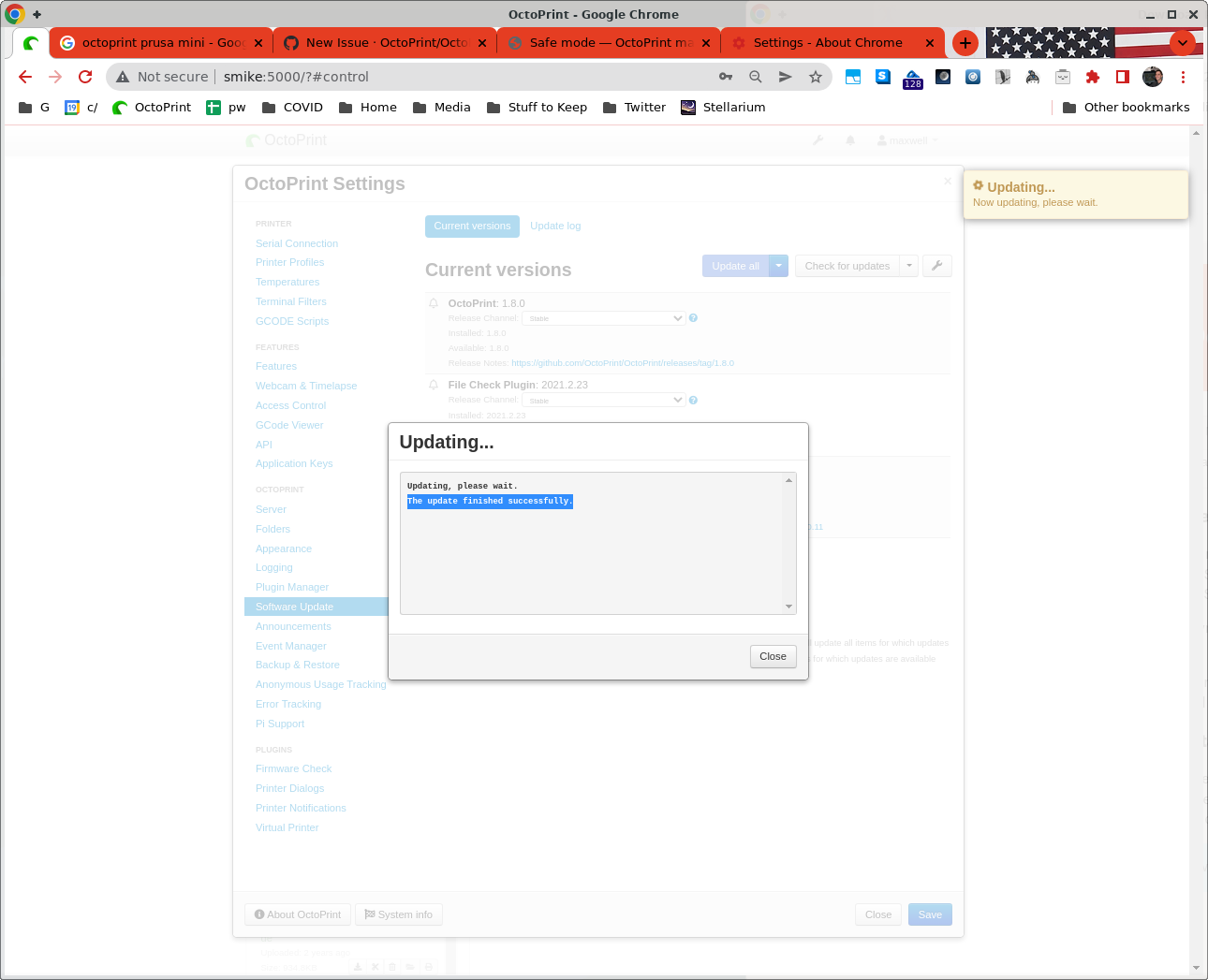Screen dimensions: 1208x980
Task: Click help icon beside File Check Plugin channel
Action: pyautogui.click(x=693, y=401)
